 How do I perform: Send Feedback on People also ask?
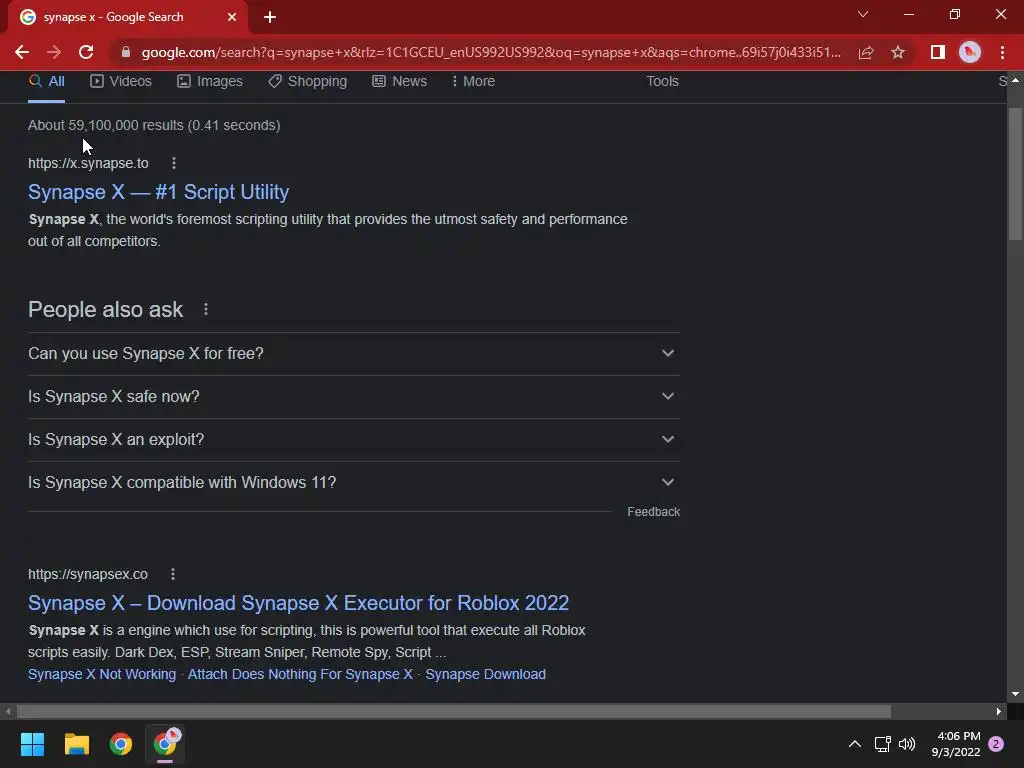point(653,512)
